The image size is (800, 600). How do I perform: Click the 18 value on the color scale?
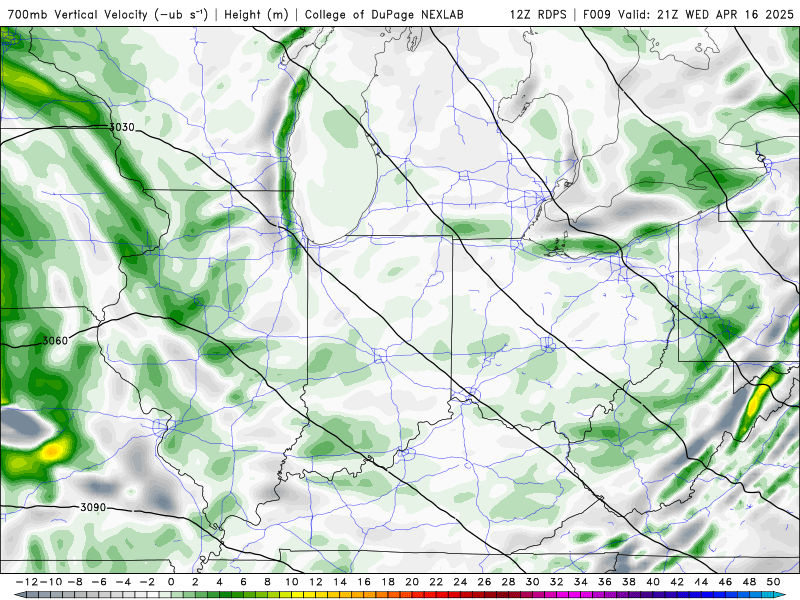(388, 582)
